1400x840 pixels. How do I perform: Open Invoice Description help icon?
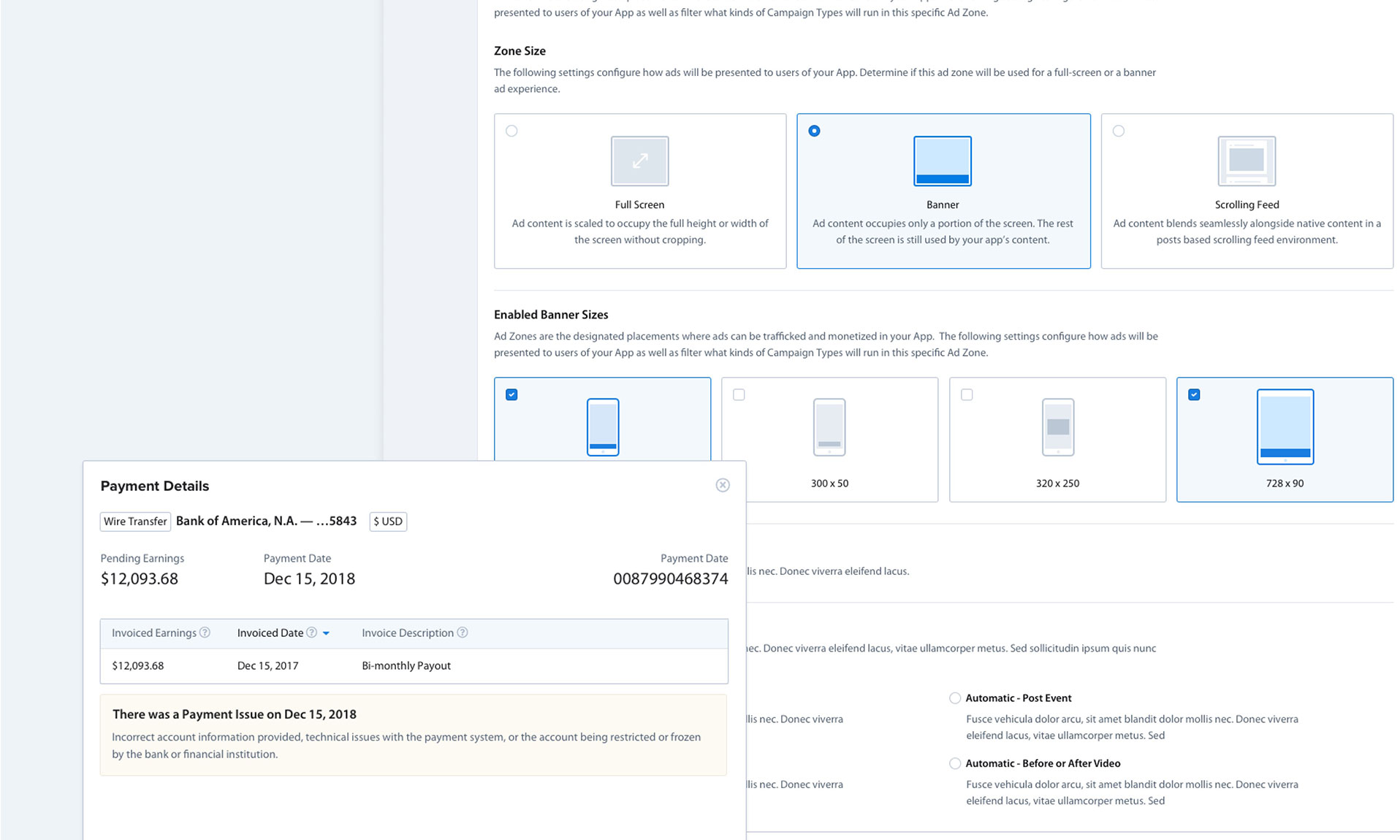(463, 633)
